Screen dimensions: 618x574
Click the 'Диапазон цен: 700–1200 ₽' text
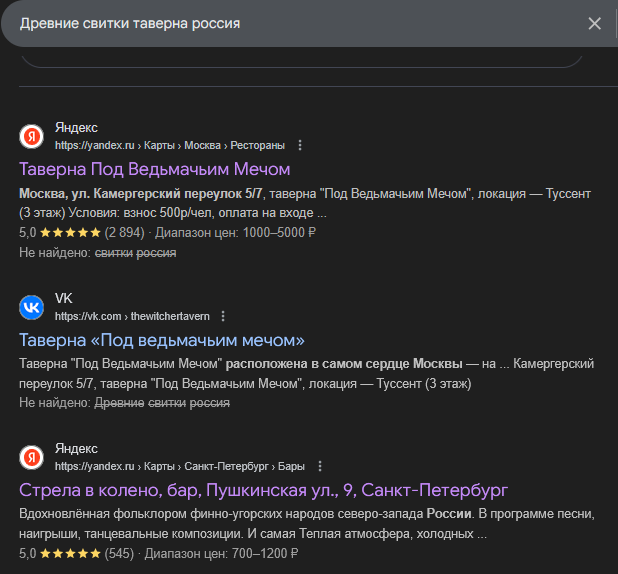[222, 554]
